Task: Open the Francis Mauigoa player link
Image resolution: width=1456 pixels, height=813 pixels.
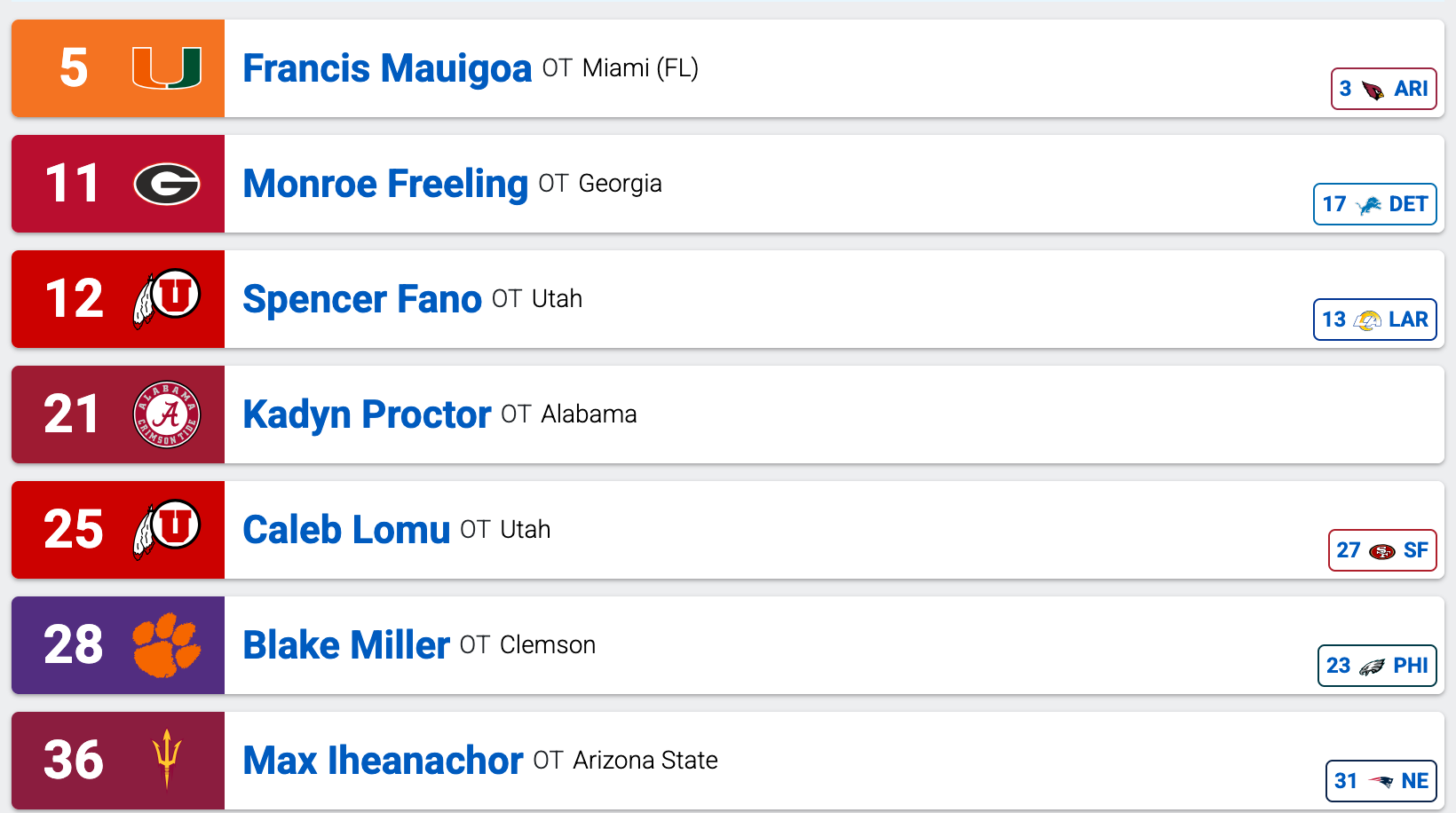Action: coord(387,68)
